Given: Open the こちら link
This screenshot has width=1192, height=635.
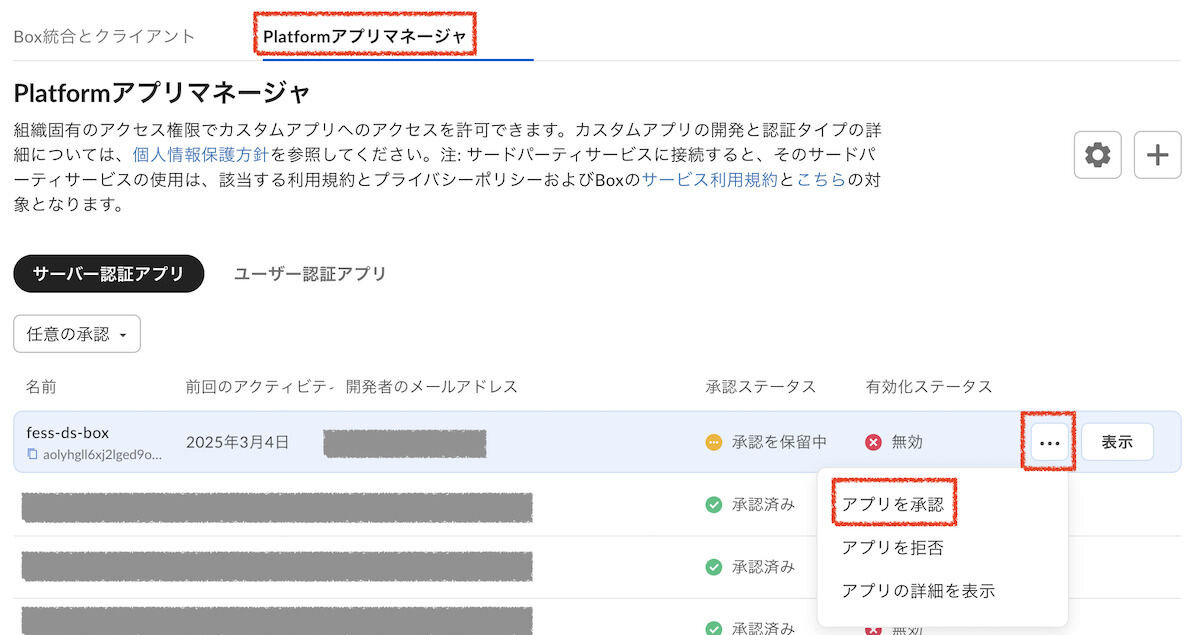Looking at the screenshot, I should pos(821,179).
